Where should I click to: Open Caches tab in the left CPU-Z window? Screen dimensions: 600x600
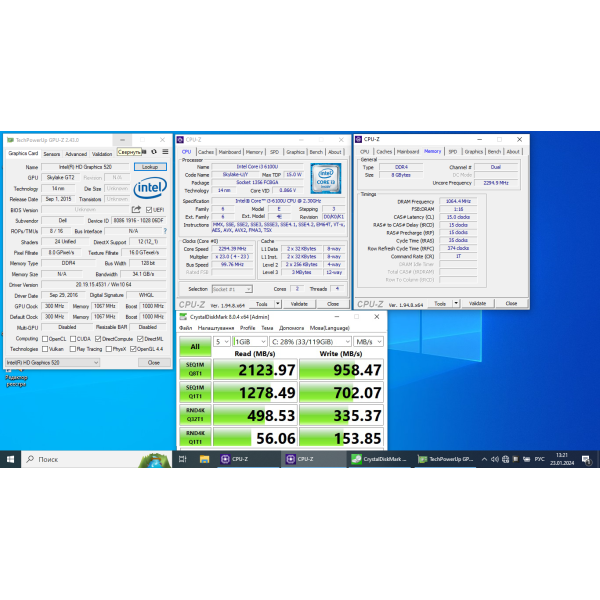click(x=206, y=152)
